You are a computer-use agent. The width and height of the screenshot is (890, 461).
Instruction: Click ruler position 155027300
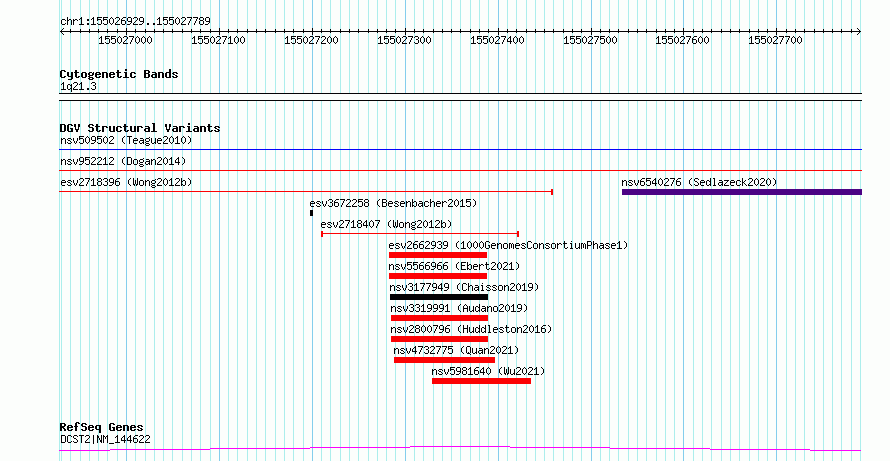coord(404,40)
